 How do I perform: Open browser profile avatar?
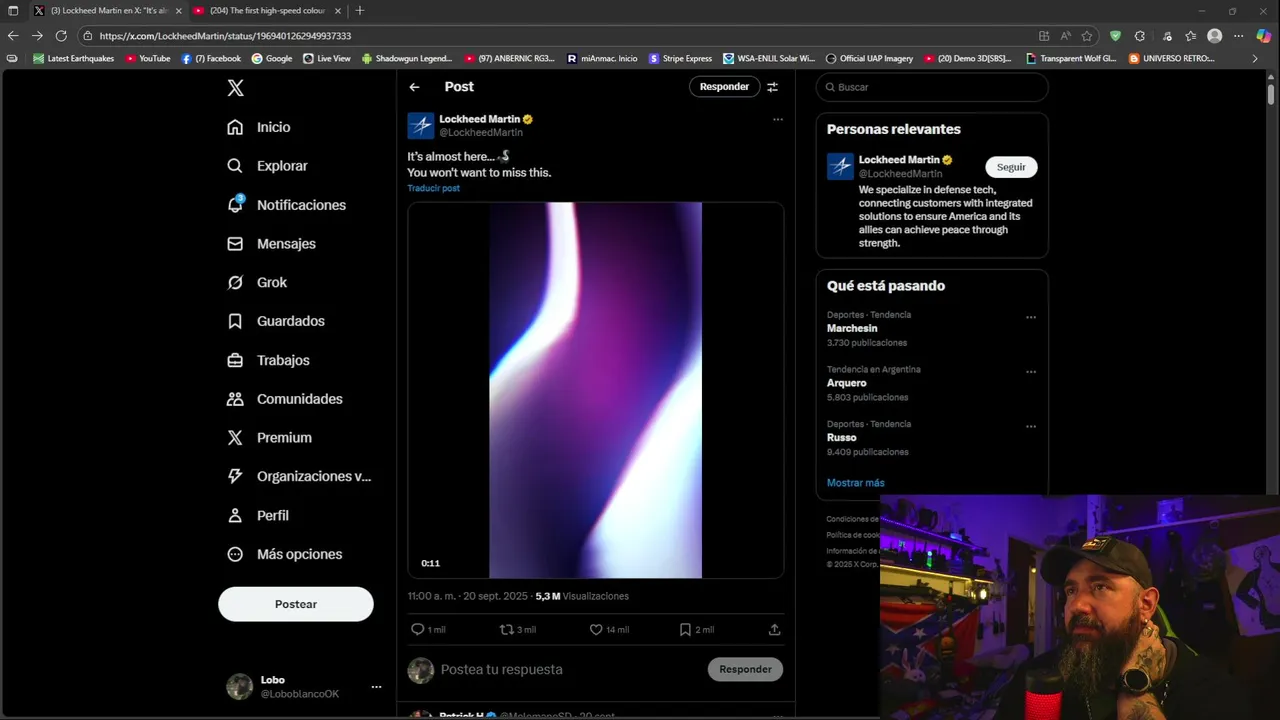click(x=1214, y=35)
